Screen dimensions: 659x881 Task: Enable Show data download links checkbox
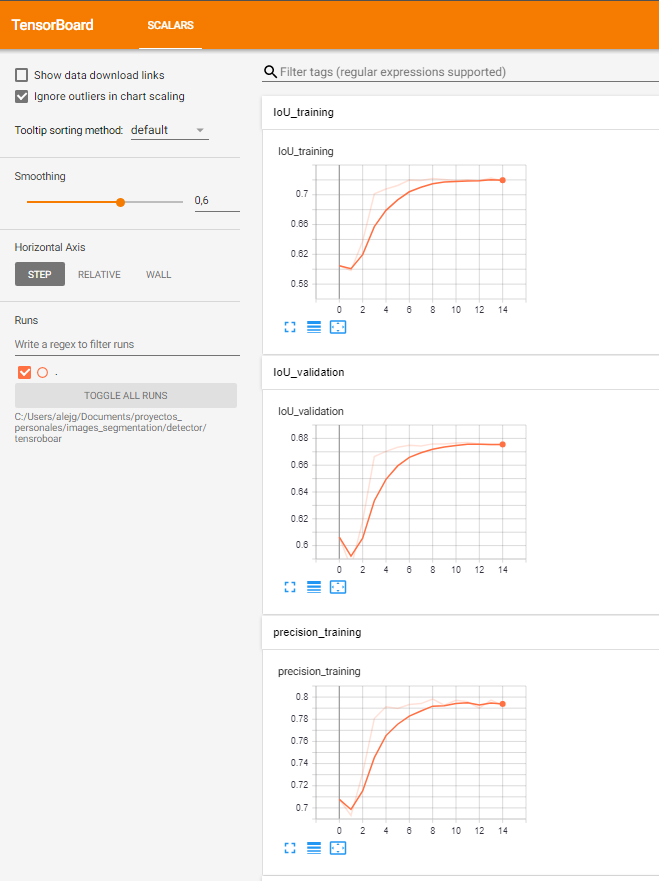point(21,75)
